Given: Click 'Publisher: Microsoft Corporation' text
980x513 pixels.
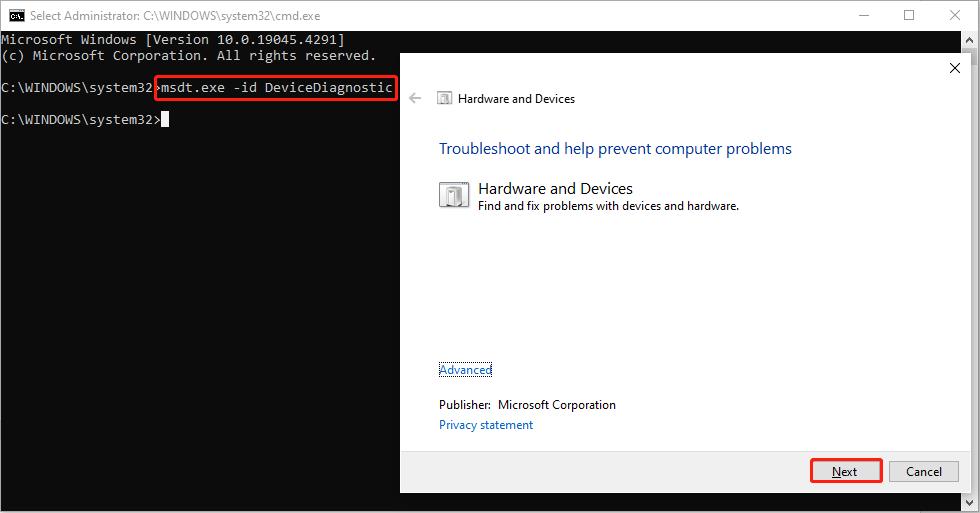Looking at the screenshot, I should (x=527, y=405).
